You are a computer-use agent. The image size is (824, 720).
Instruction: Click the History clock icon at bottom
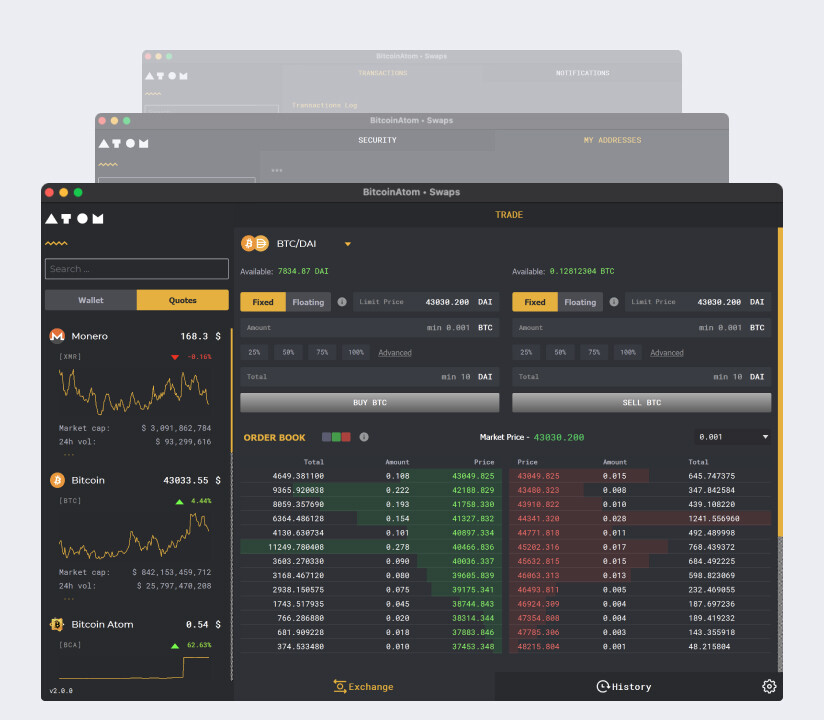603,686
